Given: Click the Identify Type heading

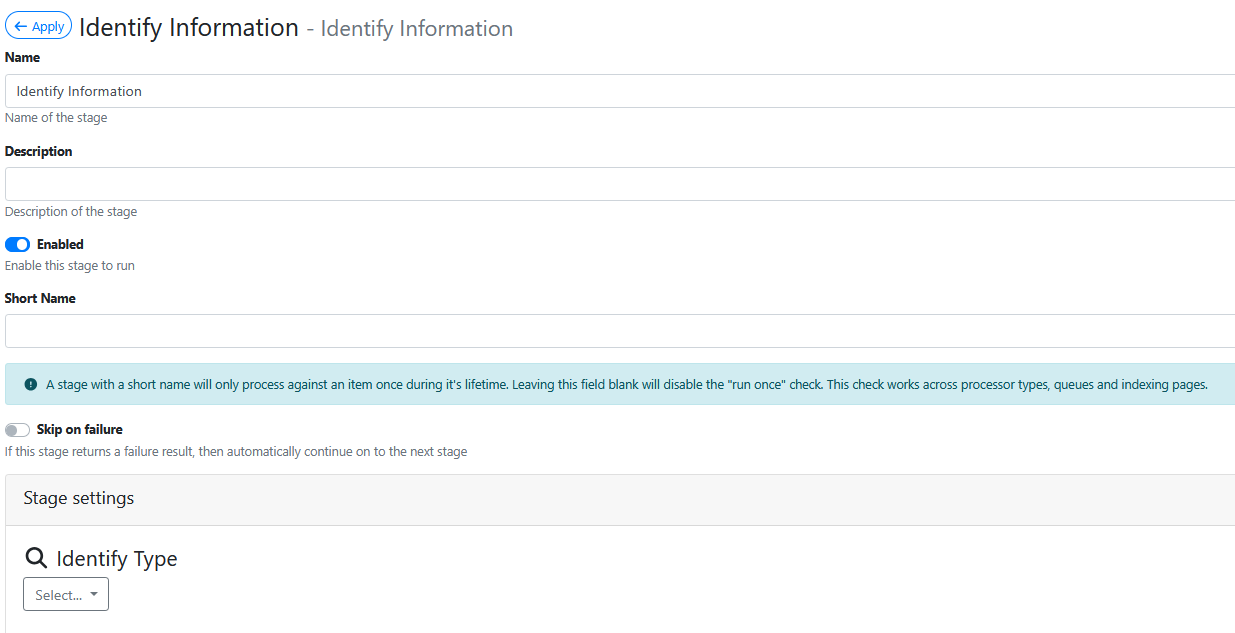Looking at the screenshot, I should click(117, 558).
